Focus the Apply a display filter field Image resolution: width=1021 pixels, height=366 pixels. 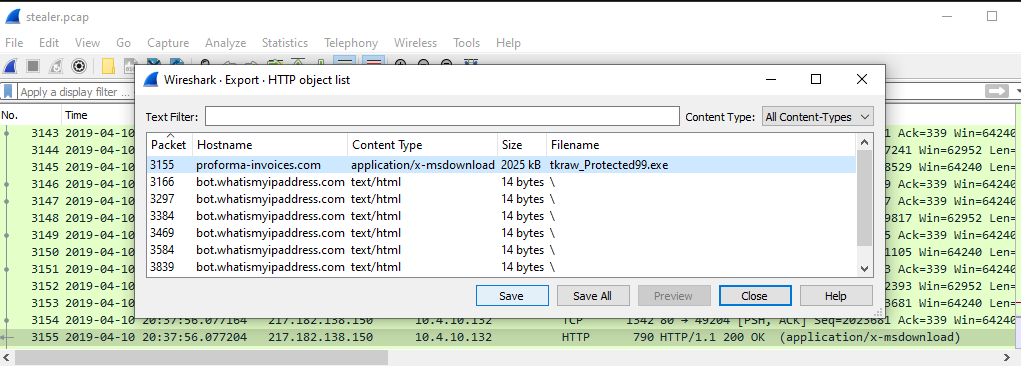[x=75, y=92]
